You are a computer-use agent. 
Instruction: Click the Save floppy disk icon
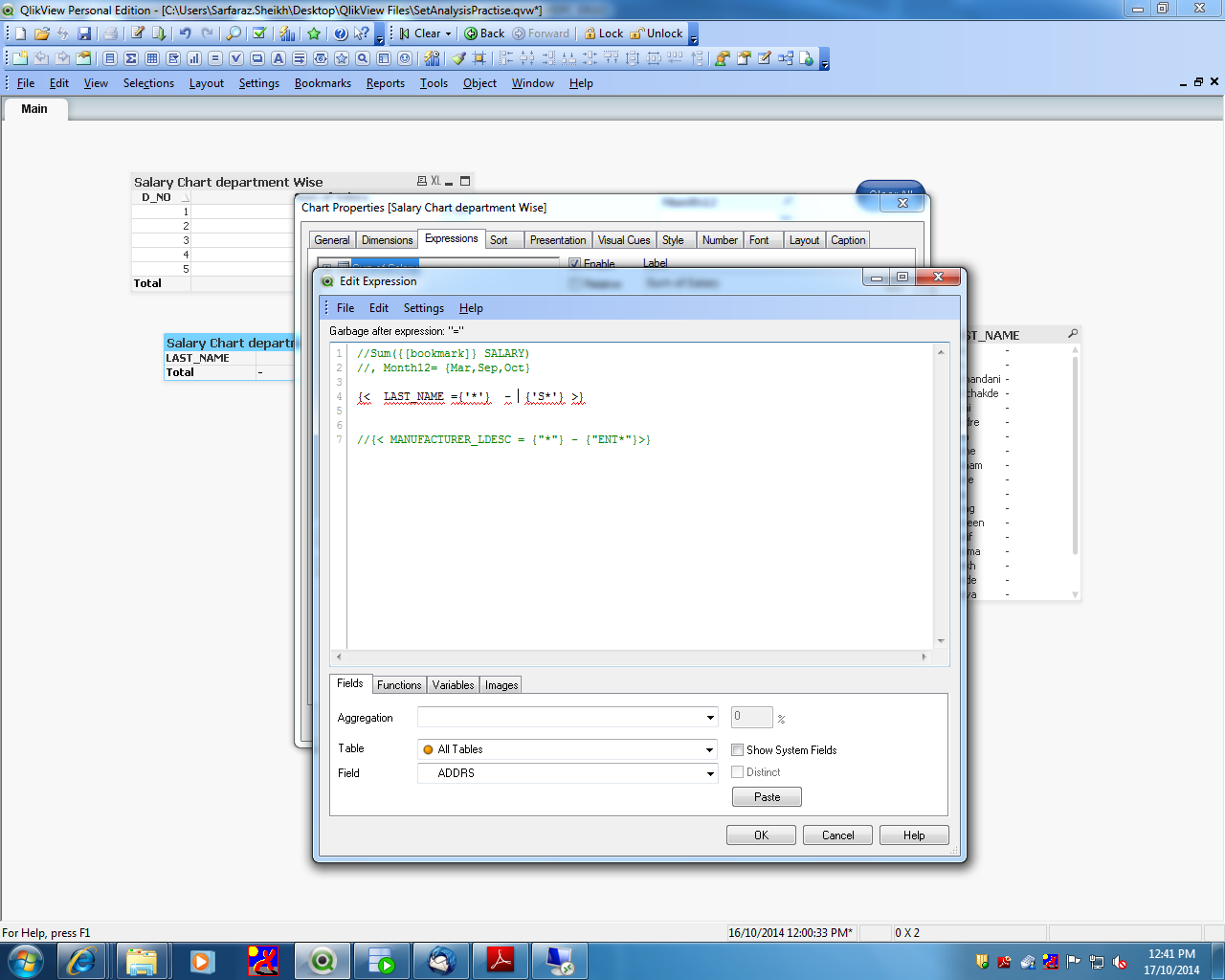coord(84,33)
